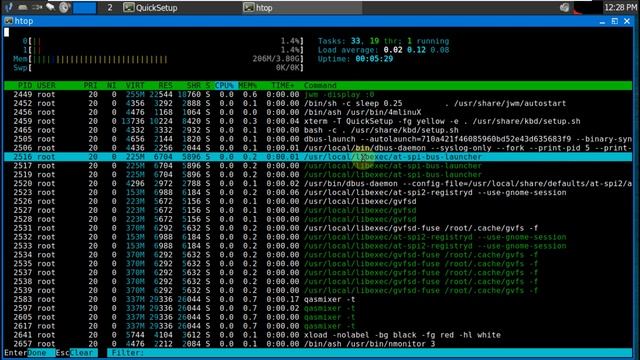Select process 2465 bash -c setup.sh

318,130
